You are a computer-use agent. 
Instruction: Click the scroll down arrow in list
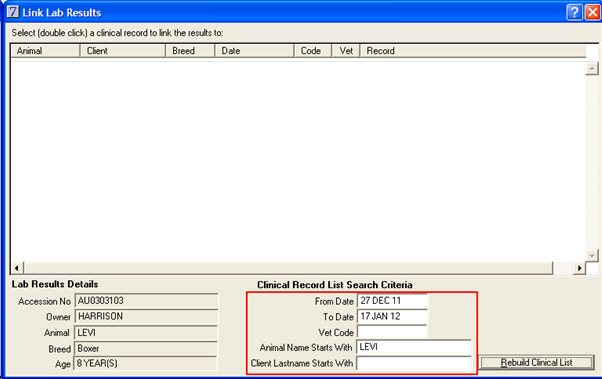pos(592,255)
